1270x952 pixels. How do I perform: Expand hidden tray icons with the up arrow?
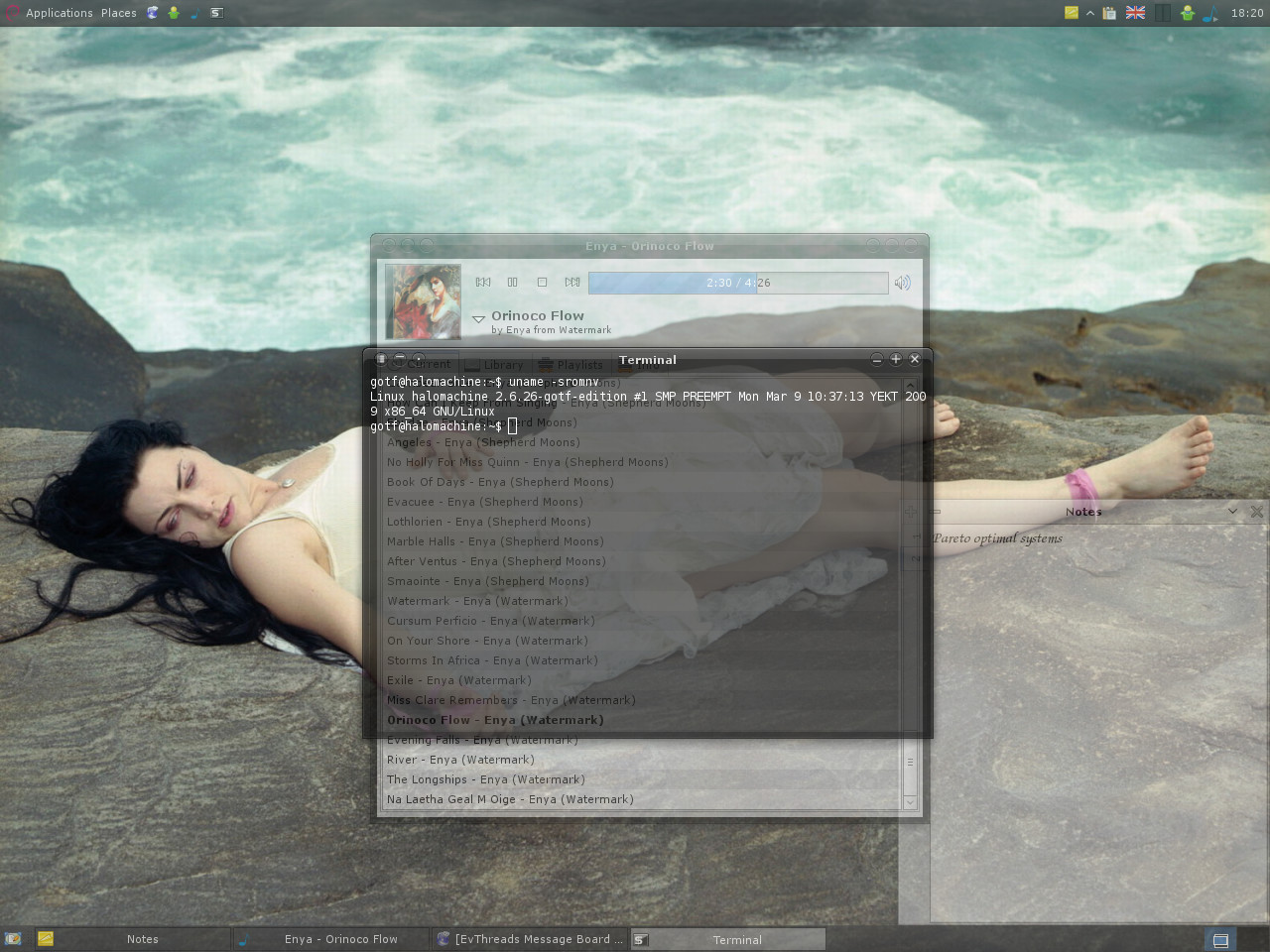[x=1090, y=13]
